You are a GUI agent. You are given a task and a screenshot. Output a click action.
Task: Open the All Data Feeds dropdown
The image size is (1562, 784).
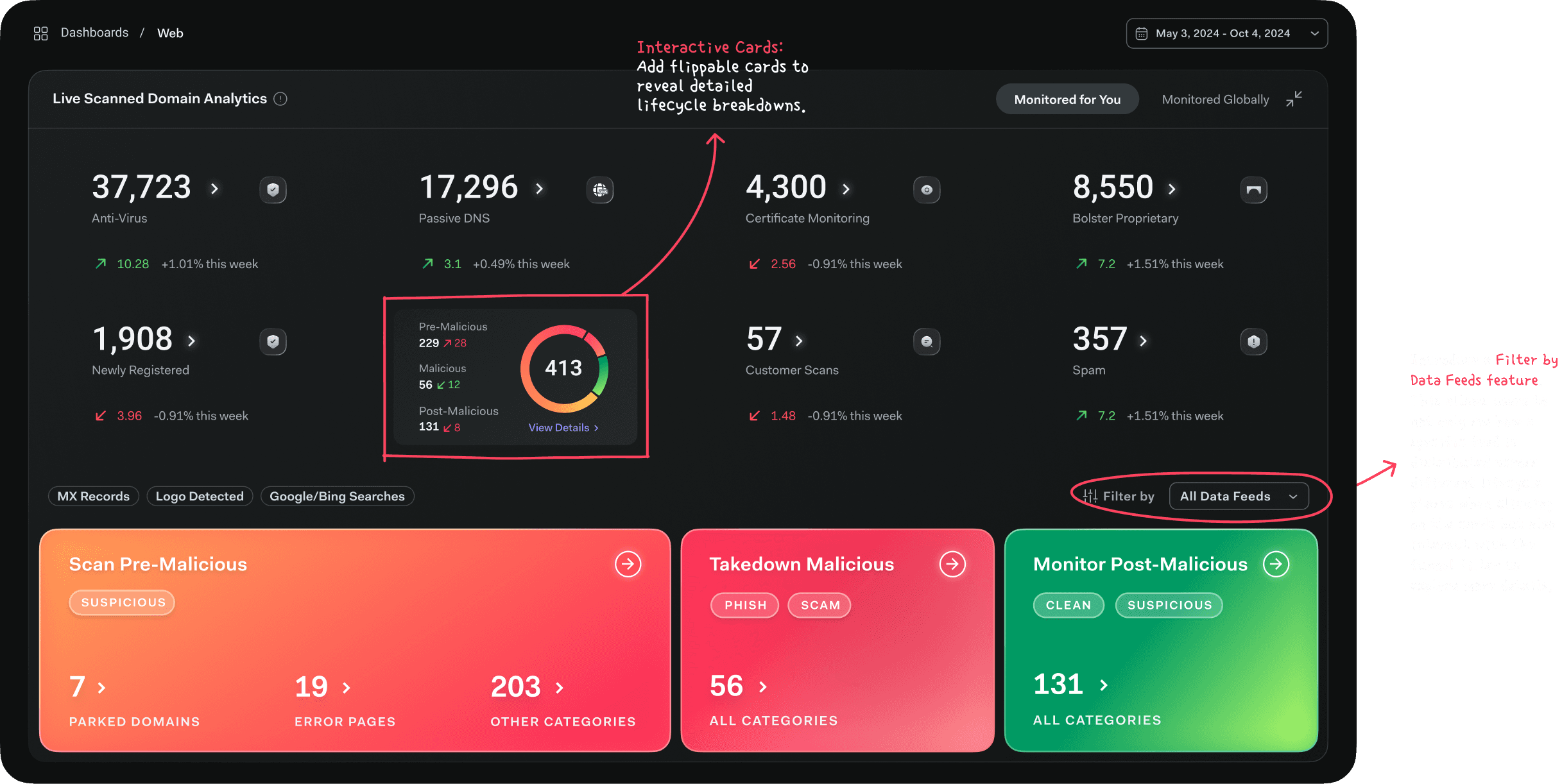(x=1239, y=496)
